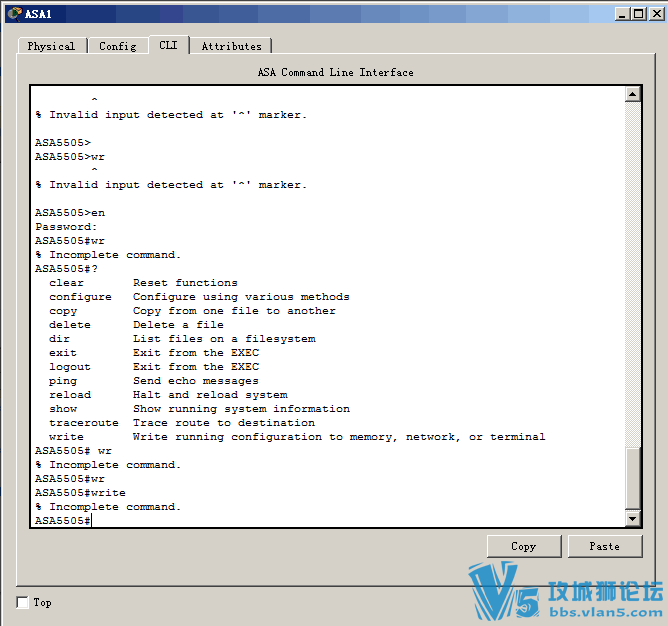Screen dimensions: 668x626
Task: Click 'Halt and reload system' description
Action: (x=210, y=395)
